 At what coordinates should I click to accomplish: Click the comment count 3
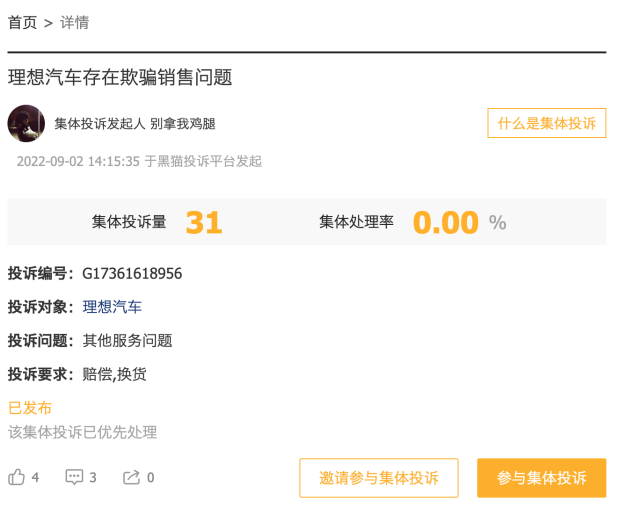pos(93,478)
